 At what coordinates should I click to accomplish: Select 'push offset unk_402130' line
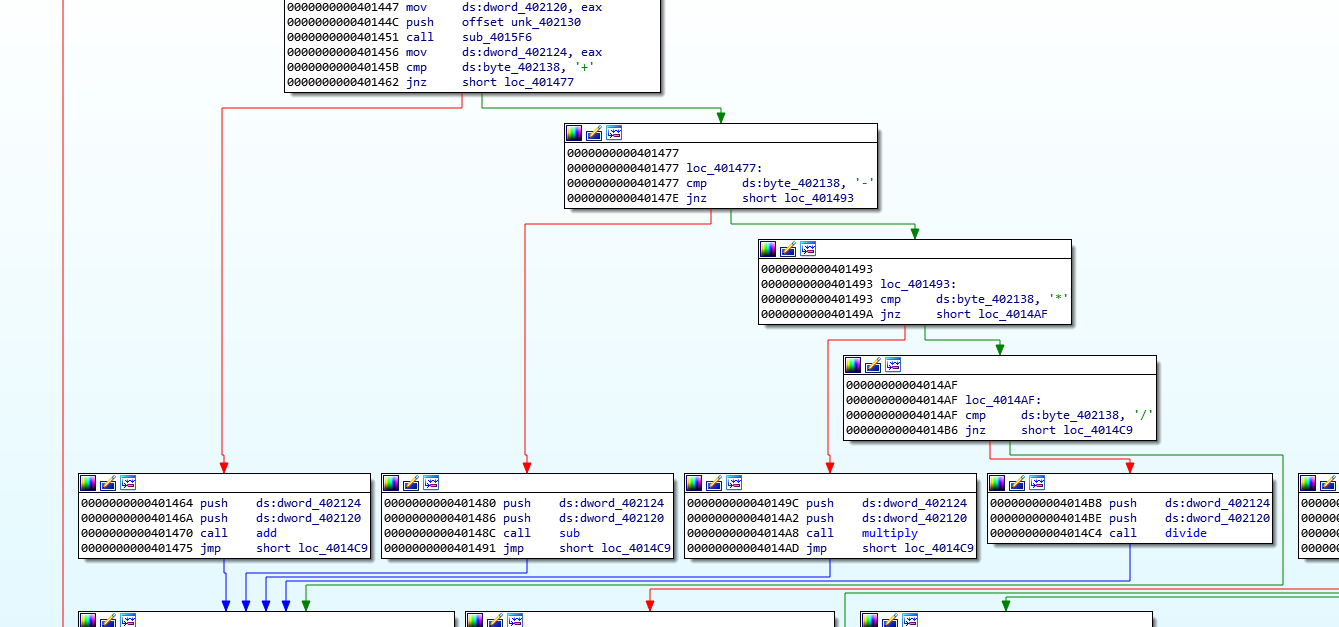click(x=433, y=22)
